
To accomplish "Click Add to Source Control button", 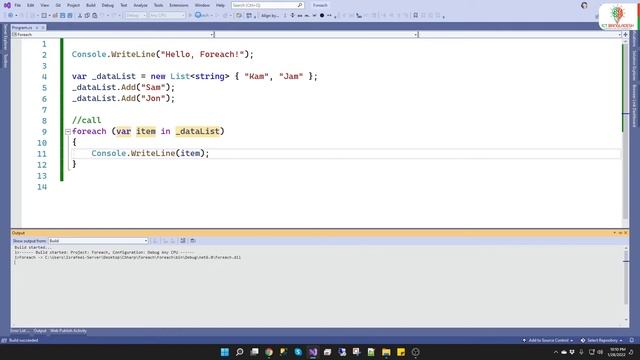I will click(548, 340).
